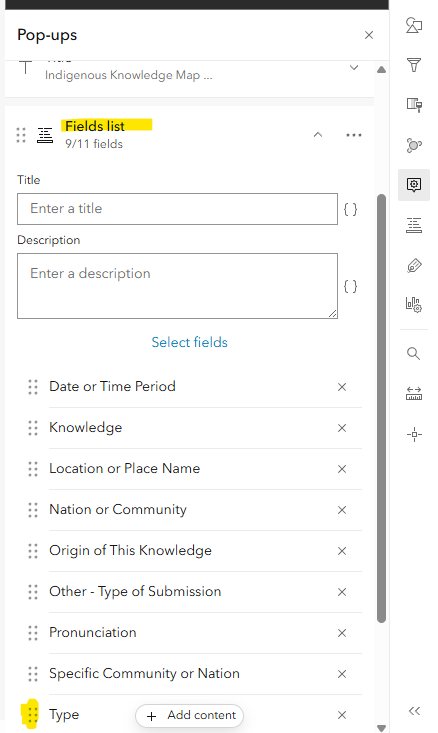Open the Location crosshair tool
438x733 pixels.
(x=414, y=434)
